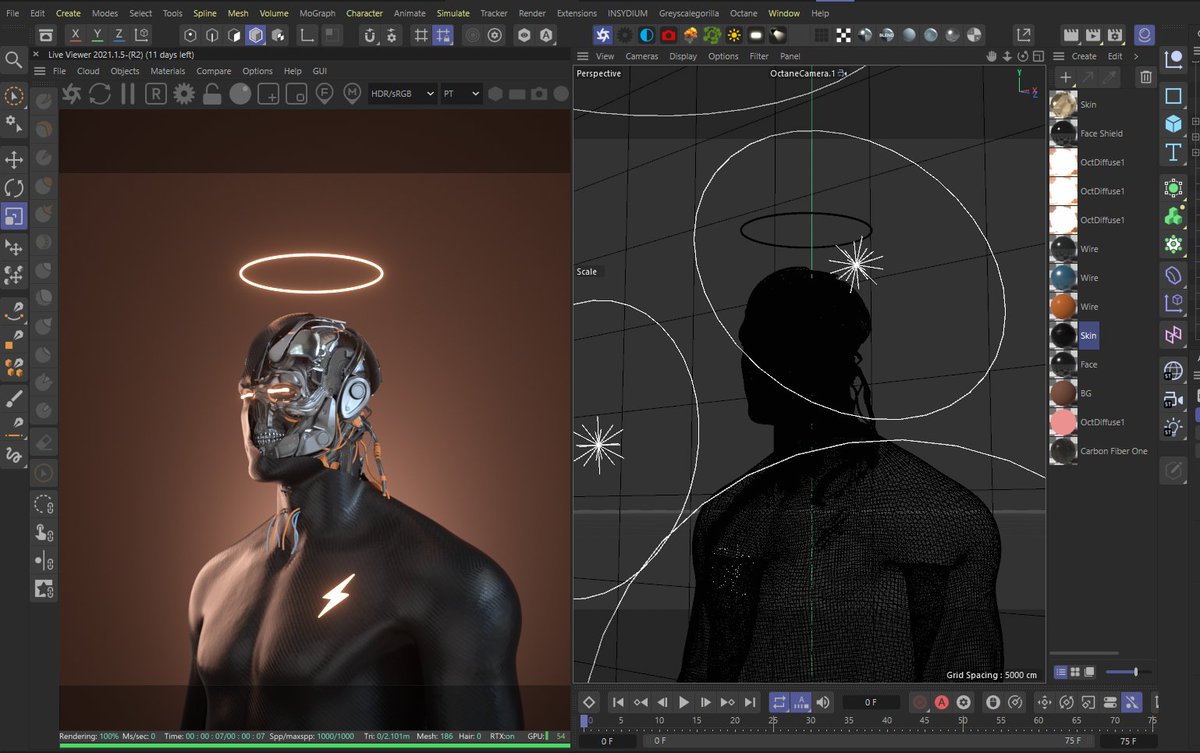The height and width of the screenshot is (753, 1200).
Task: Open Live Viewer Materials menu
Action: pyautogui.click(x=168, y=71)
